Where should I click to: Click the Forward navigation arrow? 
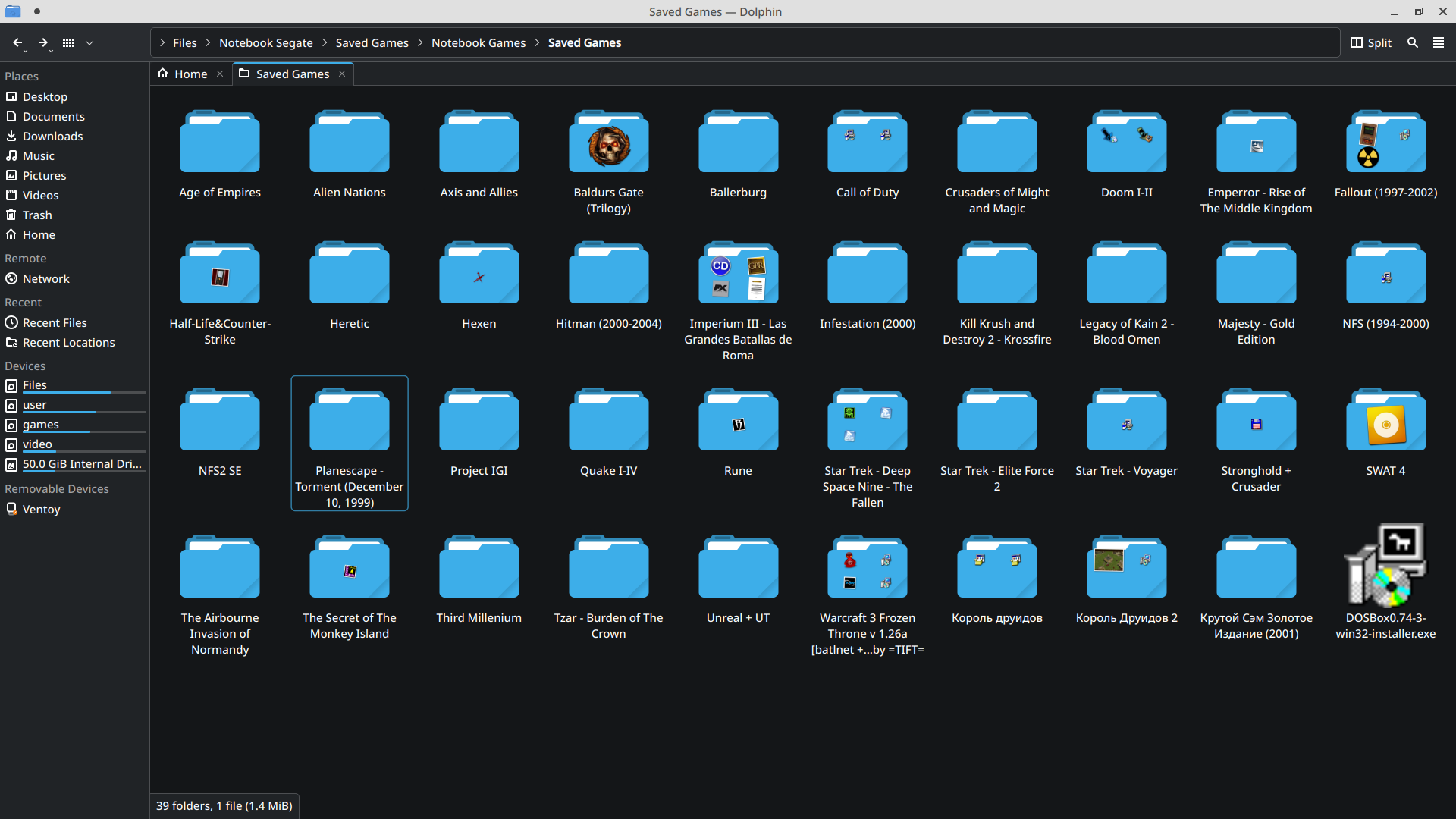(43, 43)
